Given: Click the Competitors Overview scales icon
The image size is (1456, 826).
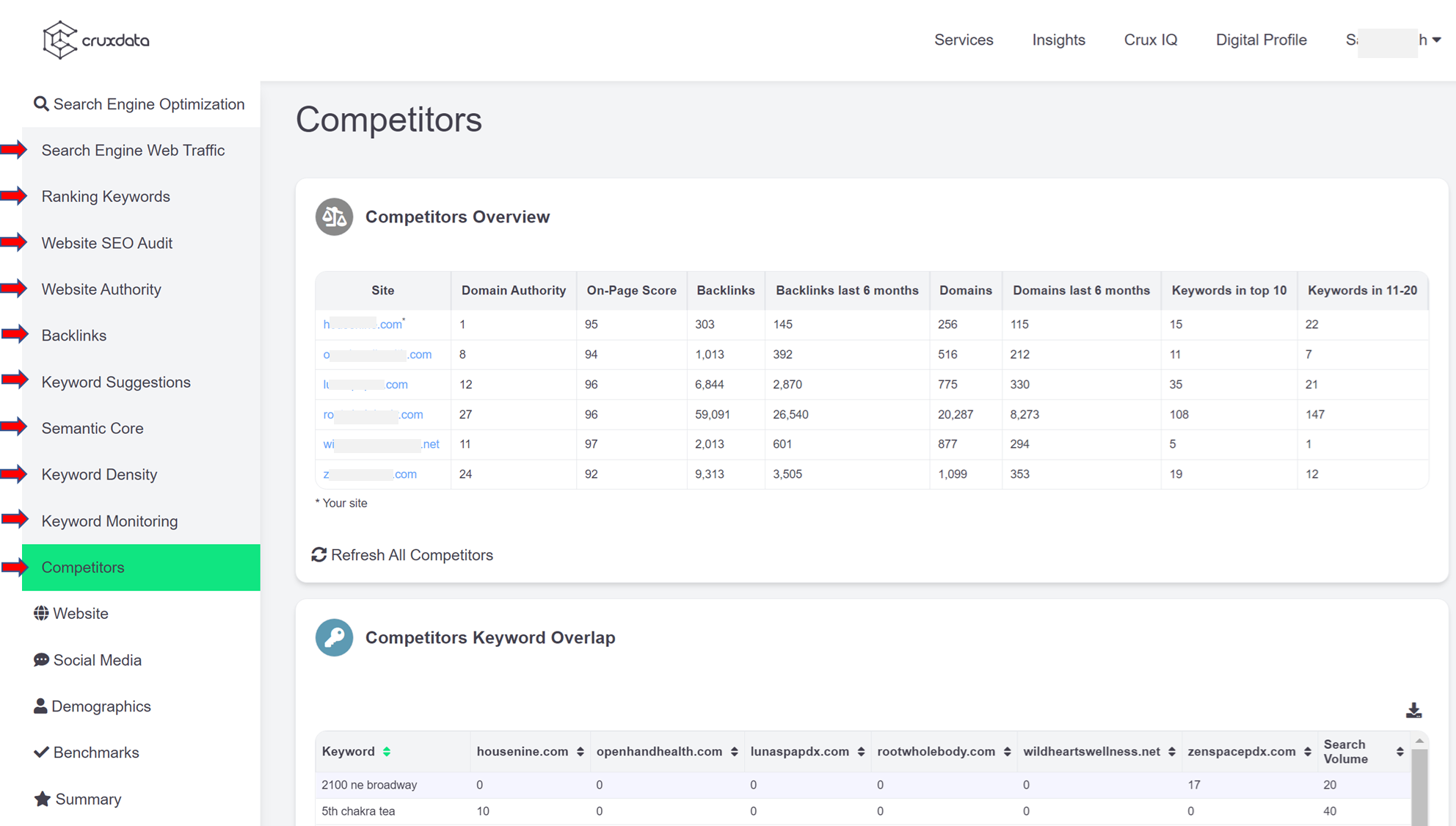Looking at the screenshot, I should (x=334, y=217).
